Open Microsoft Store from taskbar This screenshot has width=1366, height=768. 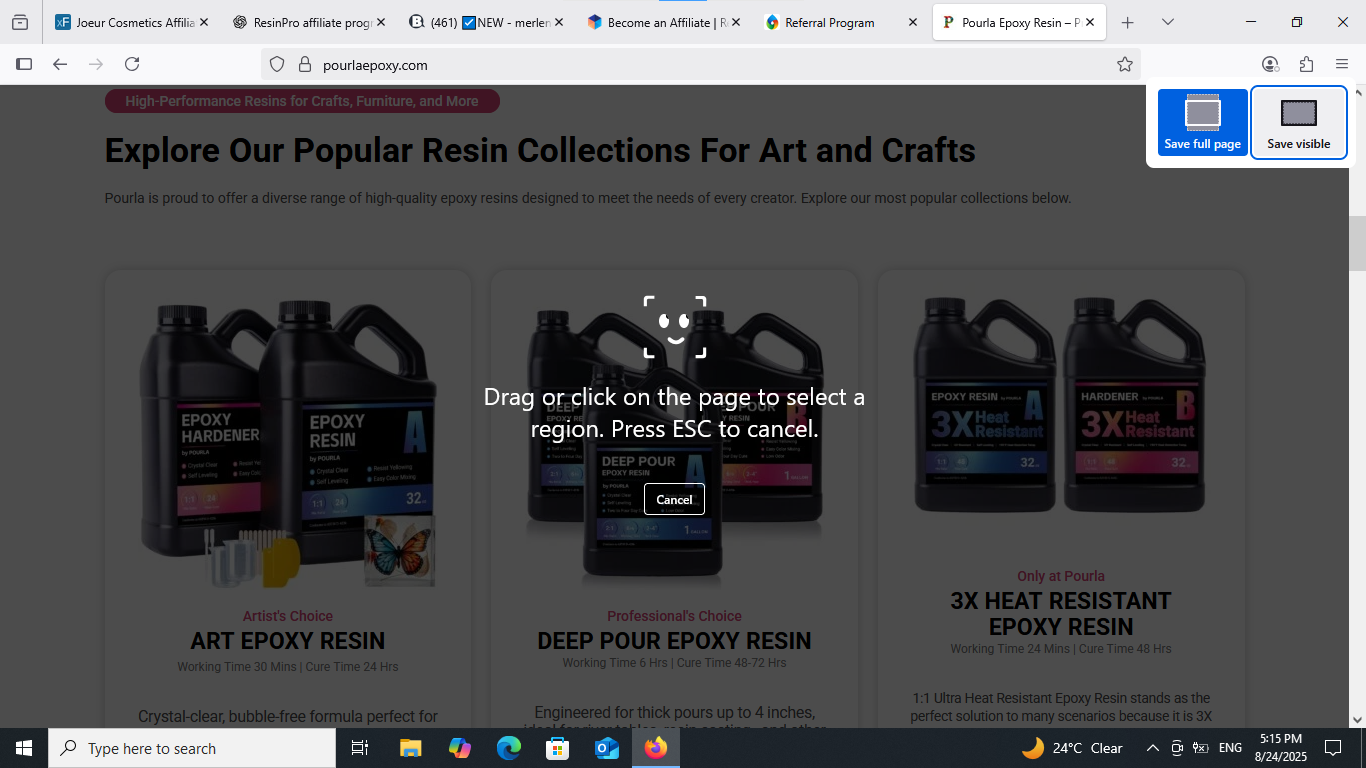click(x=558, y=748)
